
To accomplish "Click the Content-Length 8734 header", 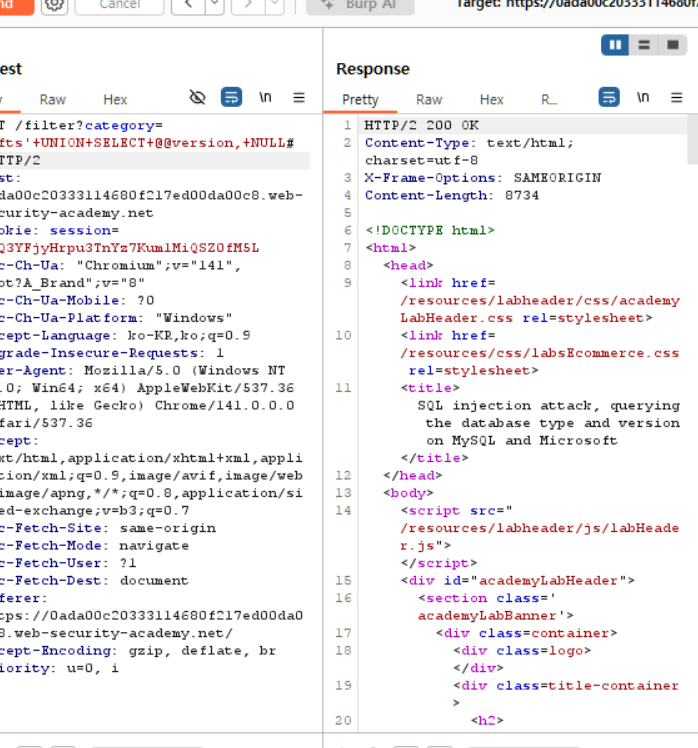I will point(452,195).
